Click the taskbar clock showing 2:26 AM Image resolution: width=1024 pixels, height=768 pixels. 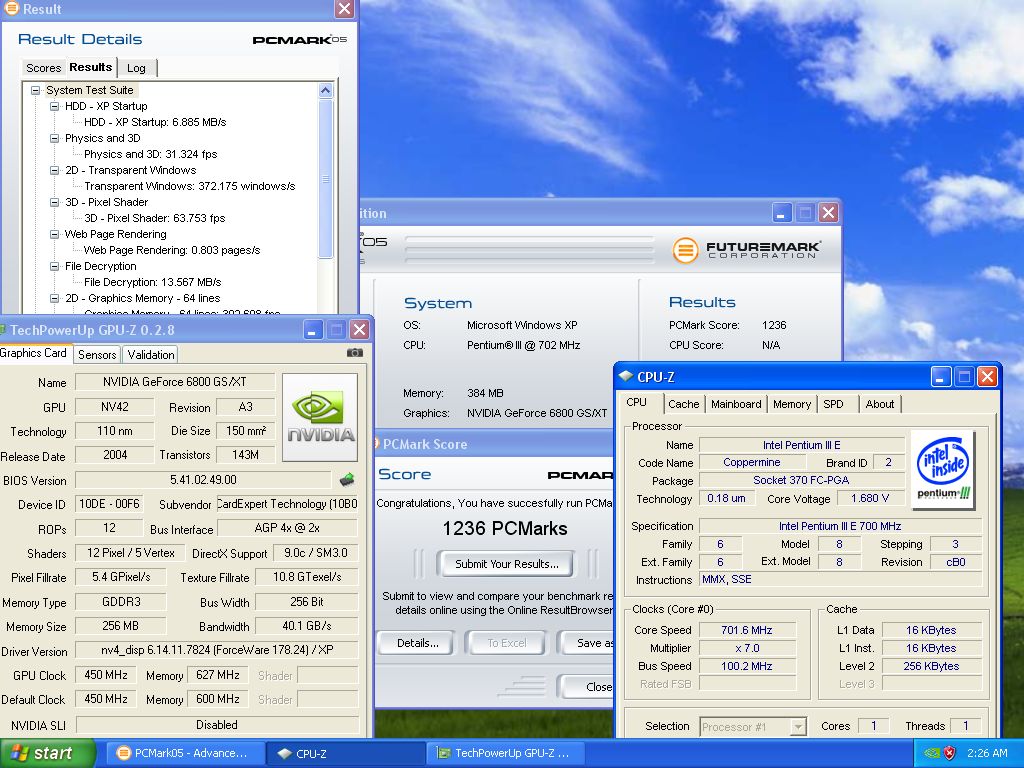(x=987, y=753)
